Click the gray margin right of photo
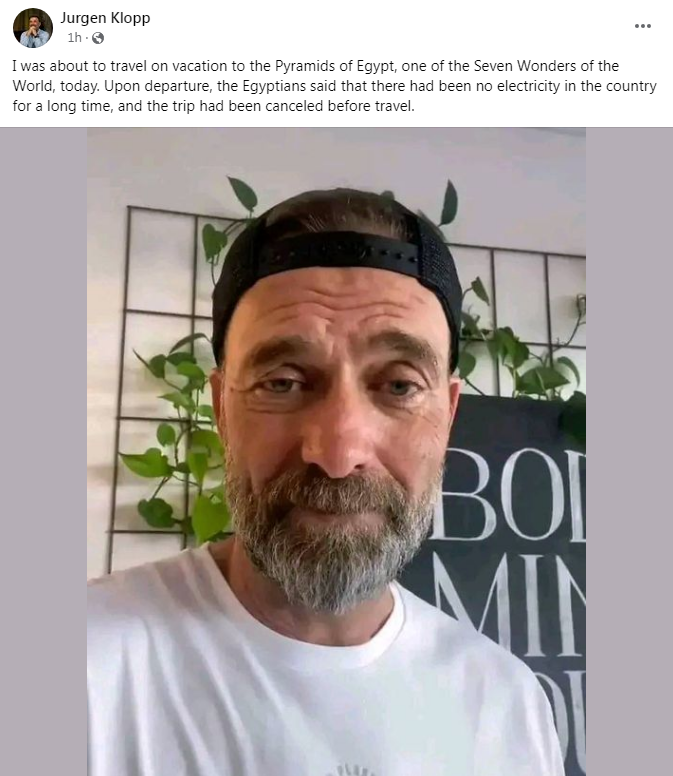673x776 pixels. (x=629, y=451)
